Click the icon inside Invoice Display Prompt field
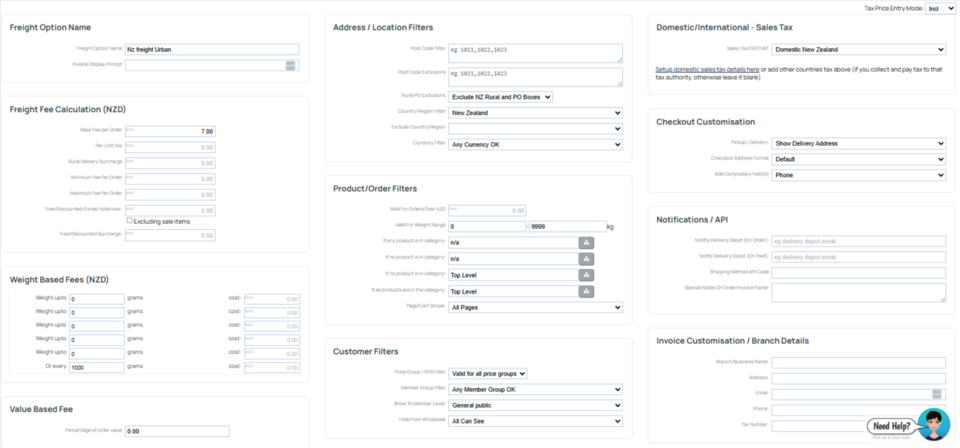The image size is (960, 448). (290, 65)
